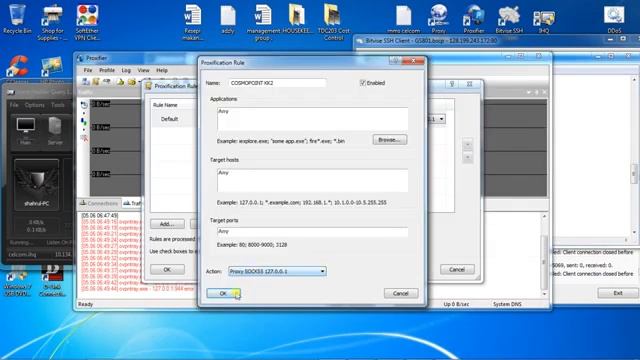Open the Action dropdown showing Proxy SOCKS5
Screen dimensions: 640x360
(x=277, y=271)
